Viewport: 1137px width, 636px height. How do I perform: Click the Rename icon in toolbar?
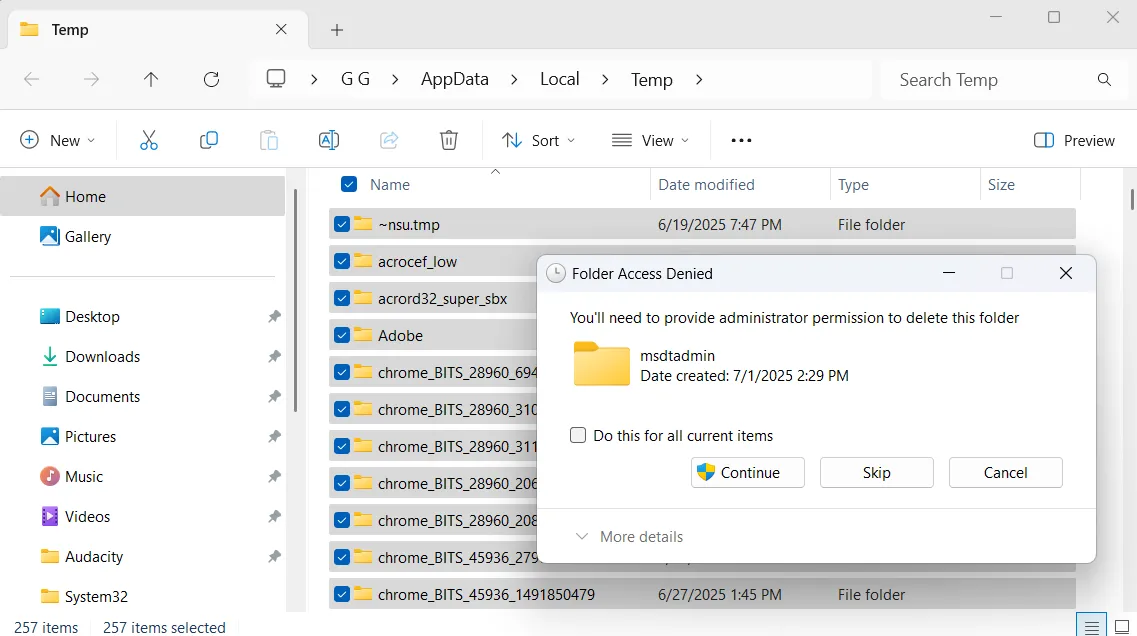click(x=329, y=141)
